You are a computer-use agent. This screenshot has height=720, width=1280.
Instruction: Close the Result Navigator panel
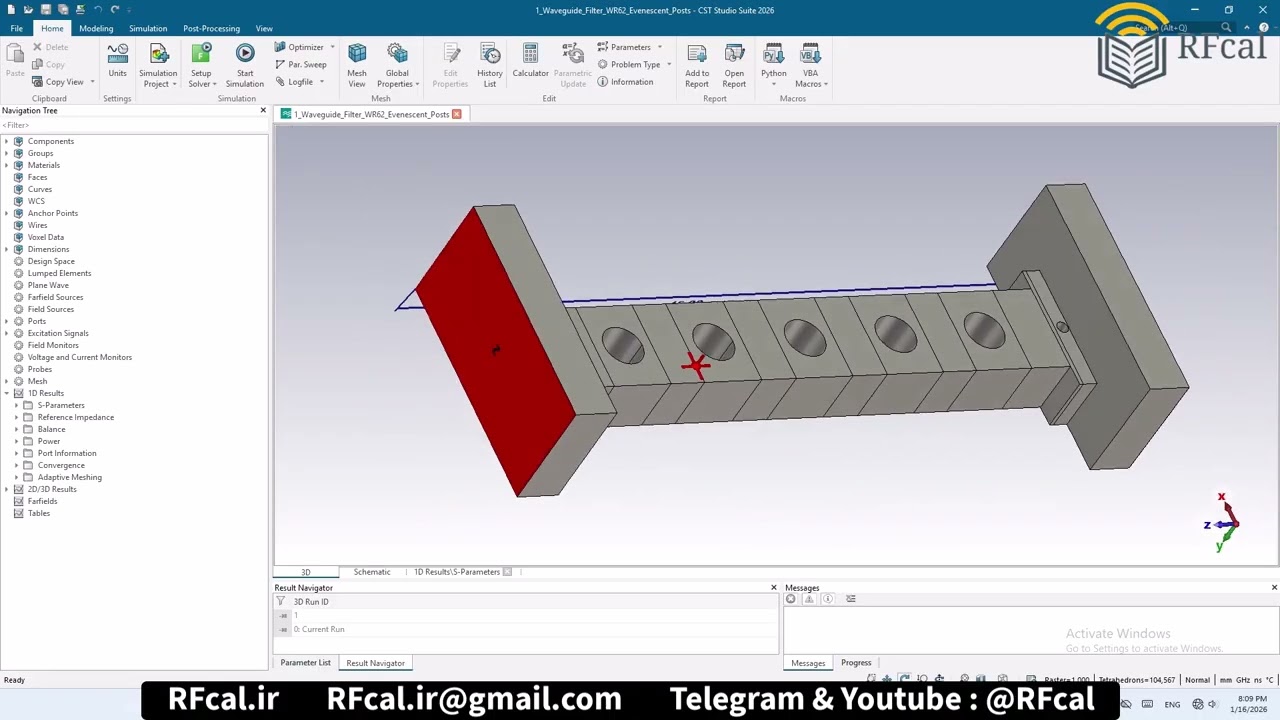point(773,588)
